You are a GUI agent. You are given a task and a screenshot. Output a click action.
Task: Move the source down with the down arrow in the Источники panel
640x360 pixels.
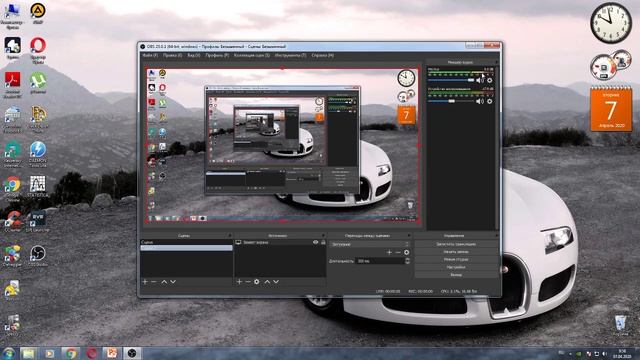[276, 282]
